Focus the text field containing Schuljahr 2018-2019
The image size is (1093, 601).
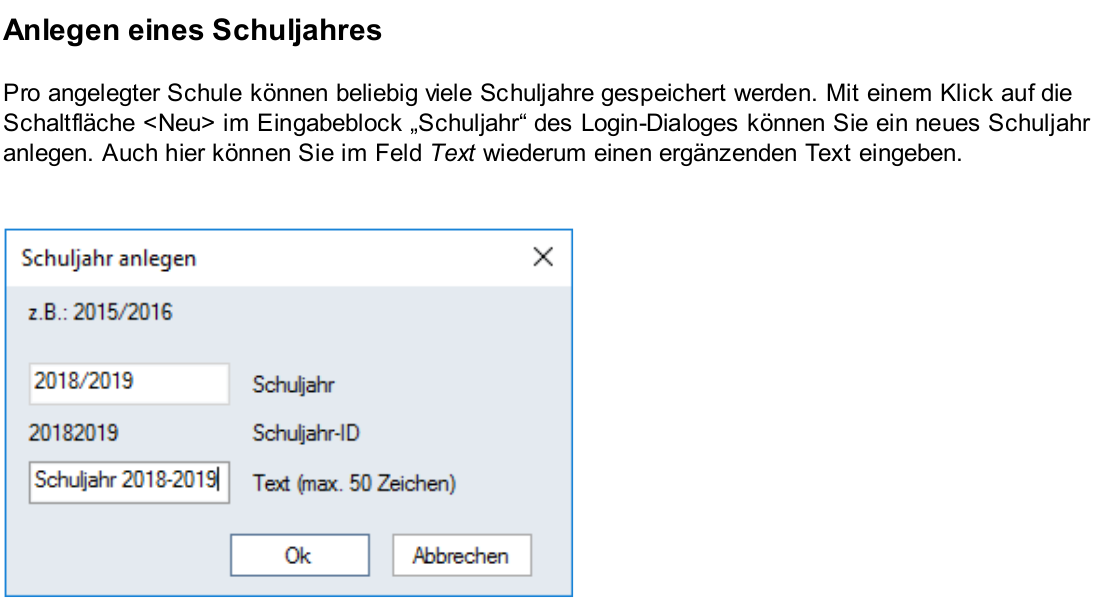click(x=129, y=482)
